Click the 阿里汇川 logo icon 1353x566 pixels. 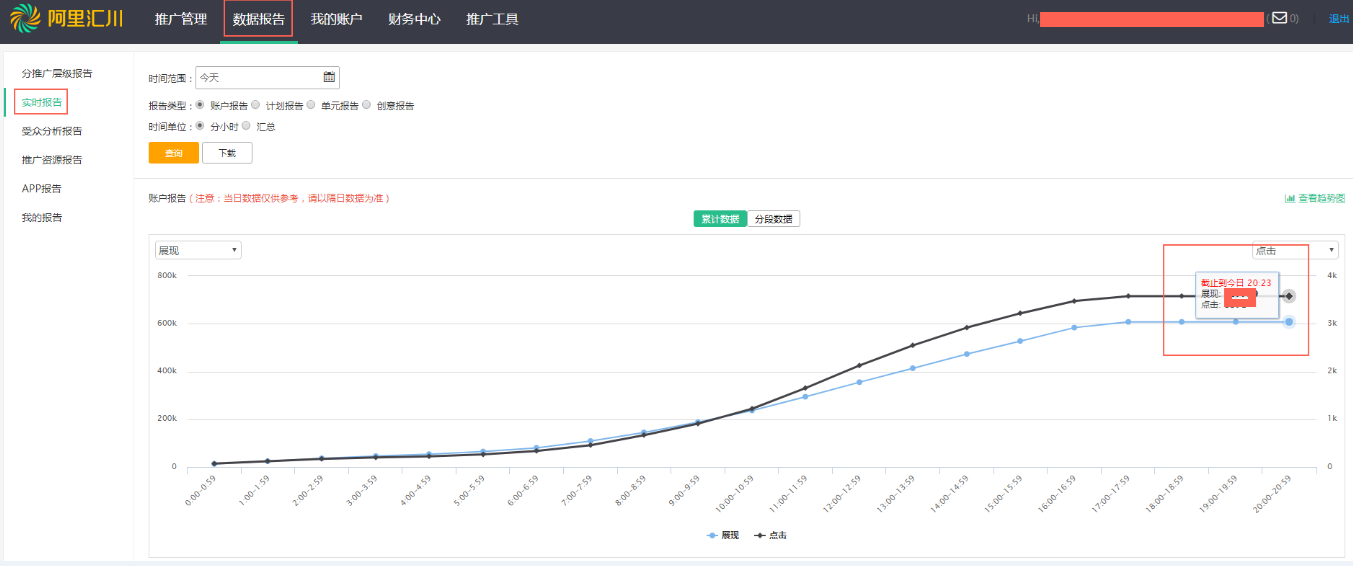(27, 18)
